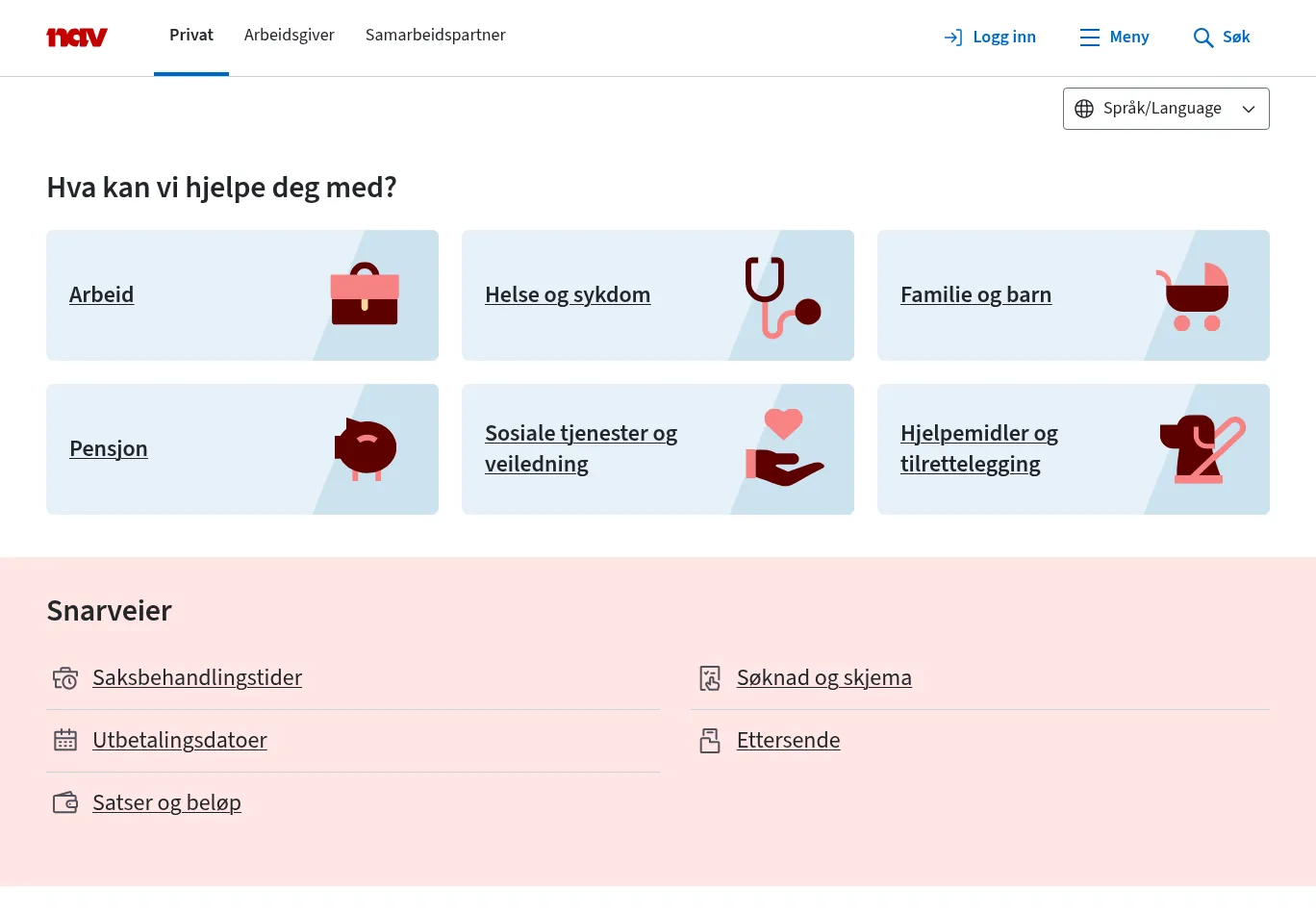Click the stethoscope icon for Helse og sykdom

pos(781,296)
